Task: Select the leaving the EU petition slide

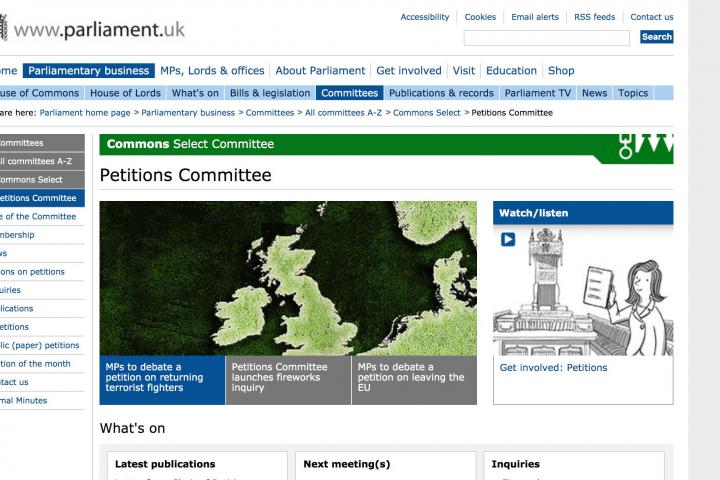Action: pos(413,378)
